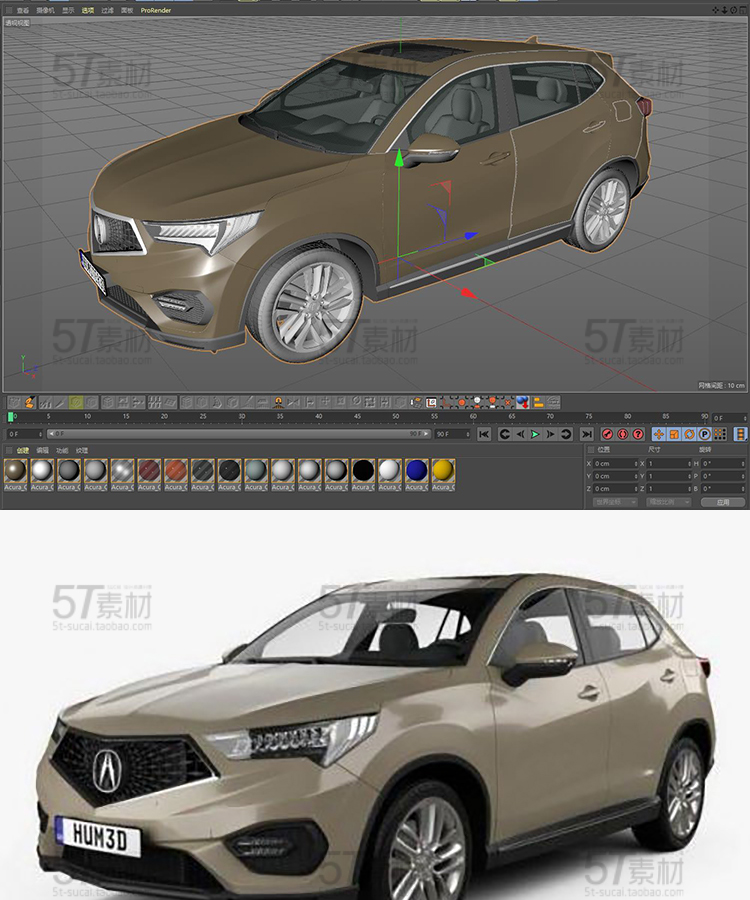Image resolution: width=750 pixels, height=900 pixels.
Task: Open the 世界坐标 coordinate system dropdown
Action: click(615, 502)
